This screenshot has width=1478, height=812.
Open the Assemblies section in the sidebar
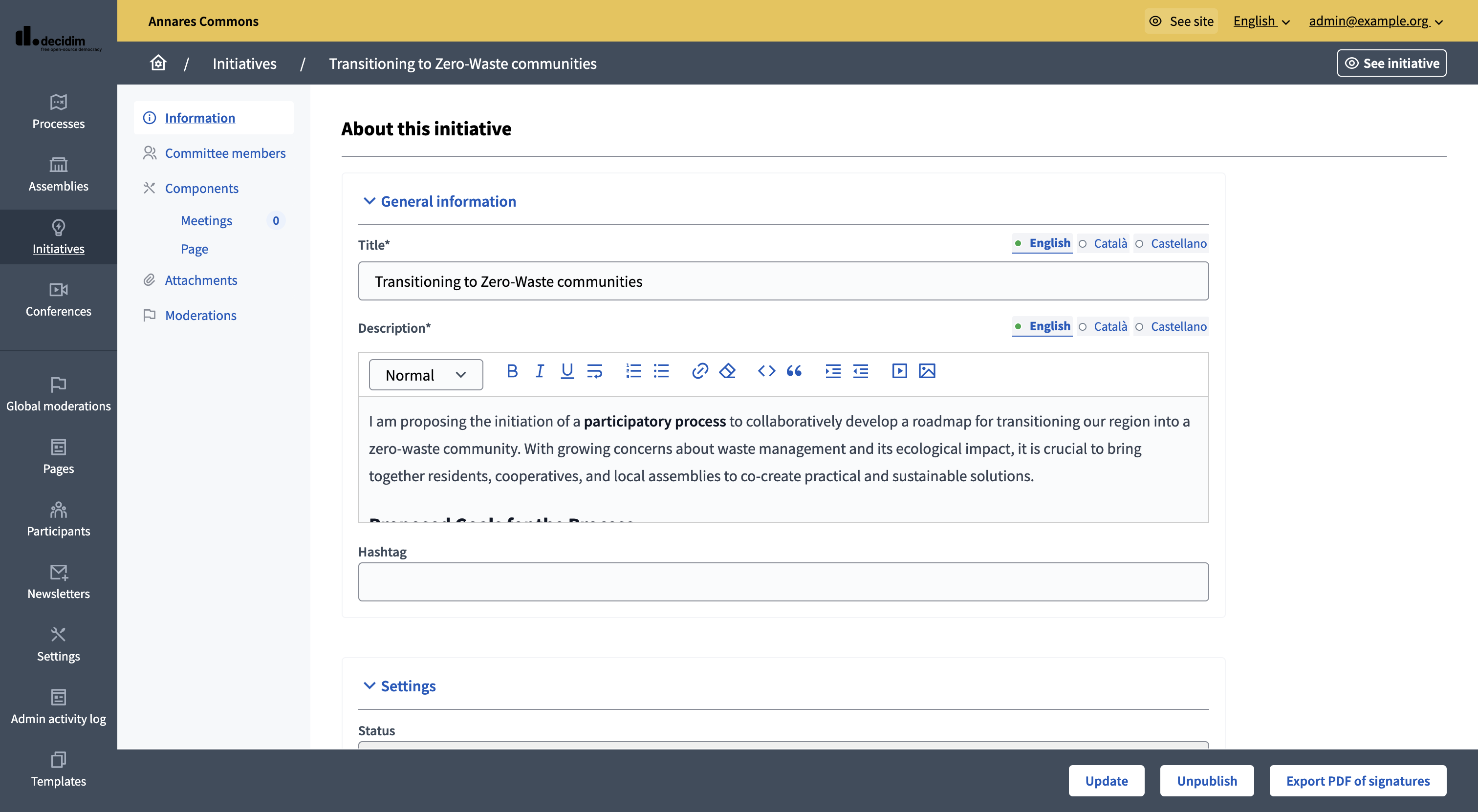58,175
